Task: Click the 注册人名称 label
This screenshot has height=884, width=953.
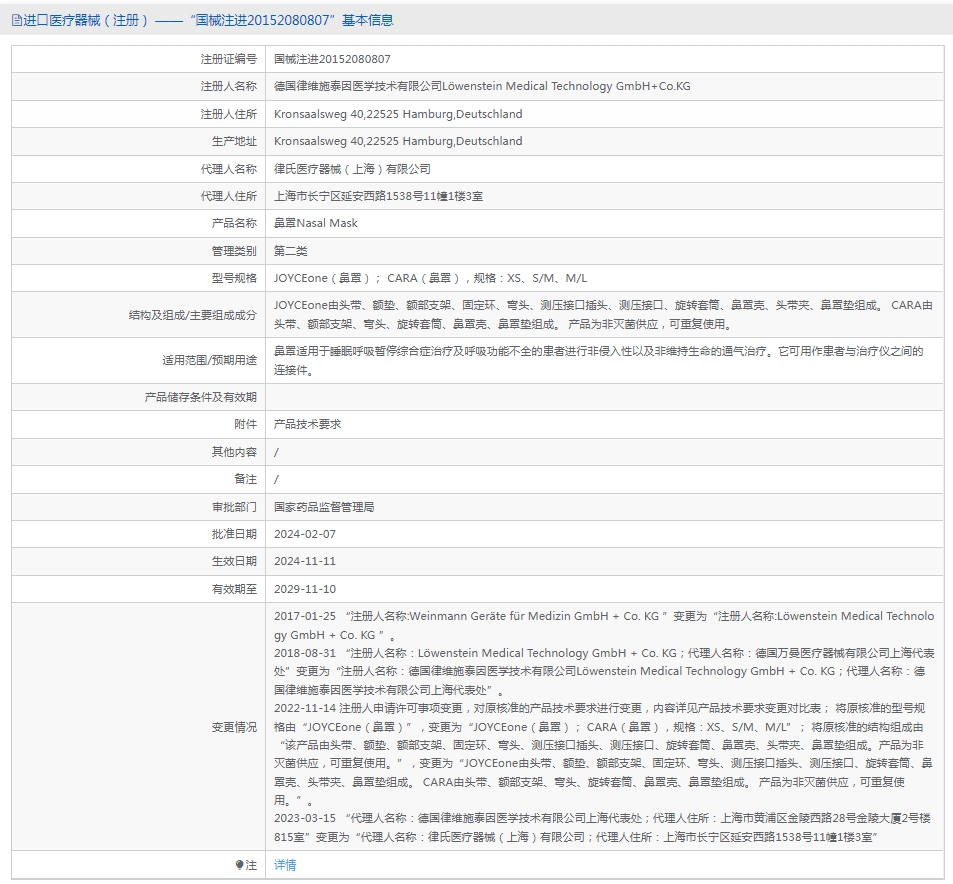Action: [x=229, y=86]
